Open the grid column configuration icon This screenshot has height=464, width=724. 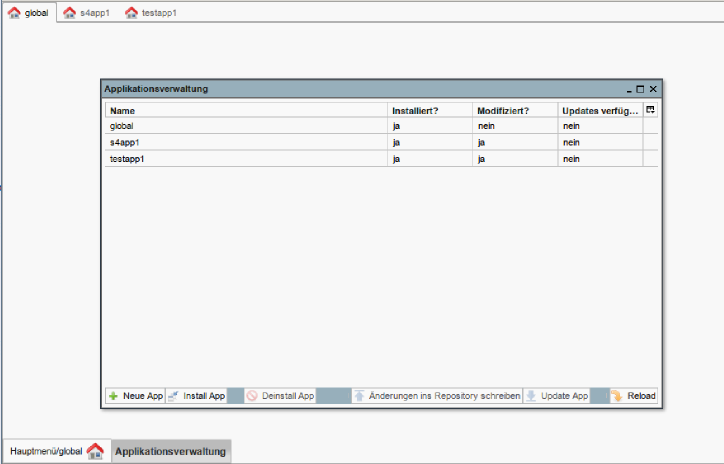click(x=650, y=110)
